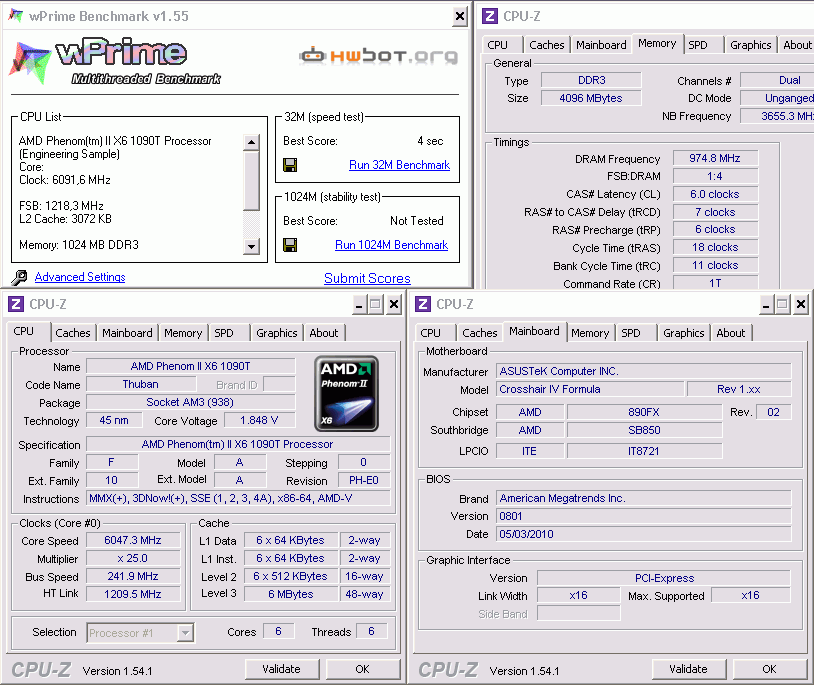Click the AMD Phenom II X6 processor logo
Image resolution: width=814 pixels, height=685 pixels.
346,394
